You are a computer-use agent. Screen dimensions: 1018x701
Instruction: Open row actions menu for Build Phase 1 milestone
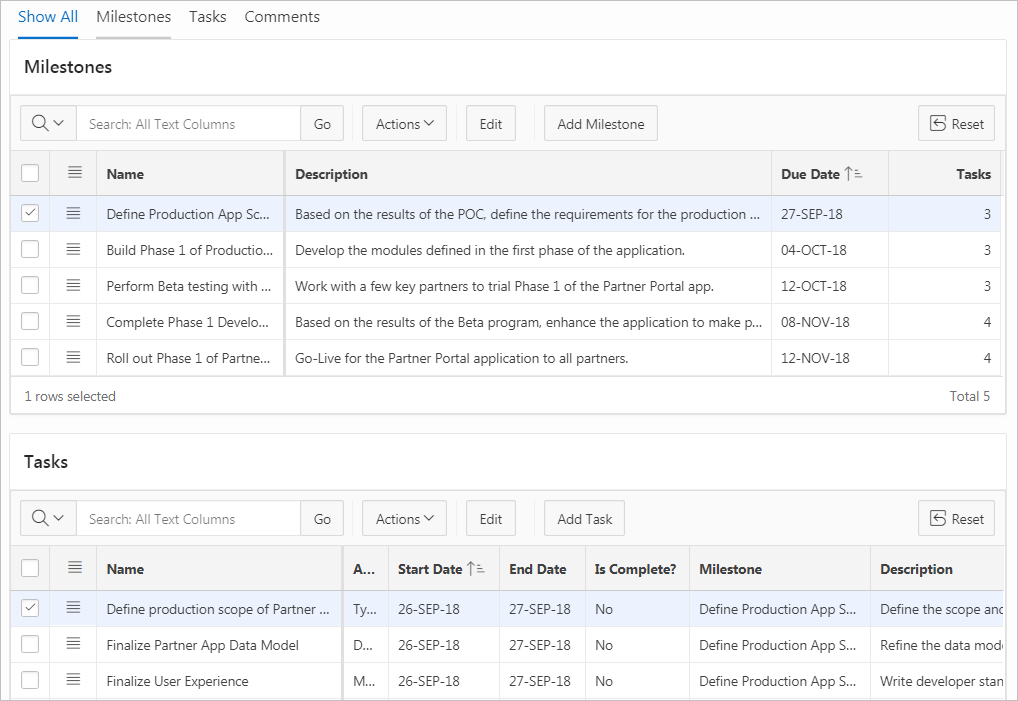coord(73,250)
